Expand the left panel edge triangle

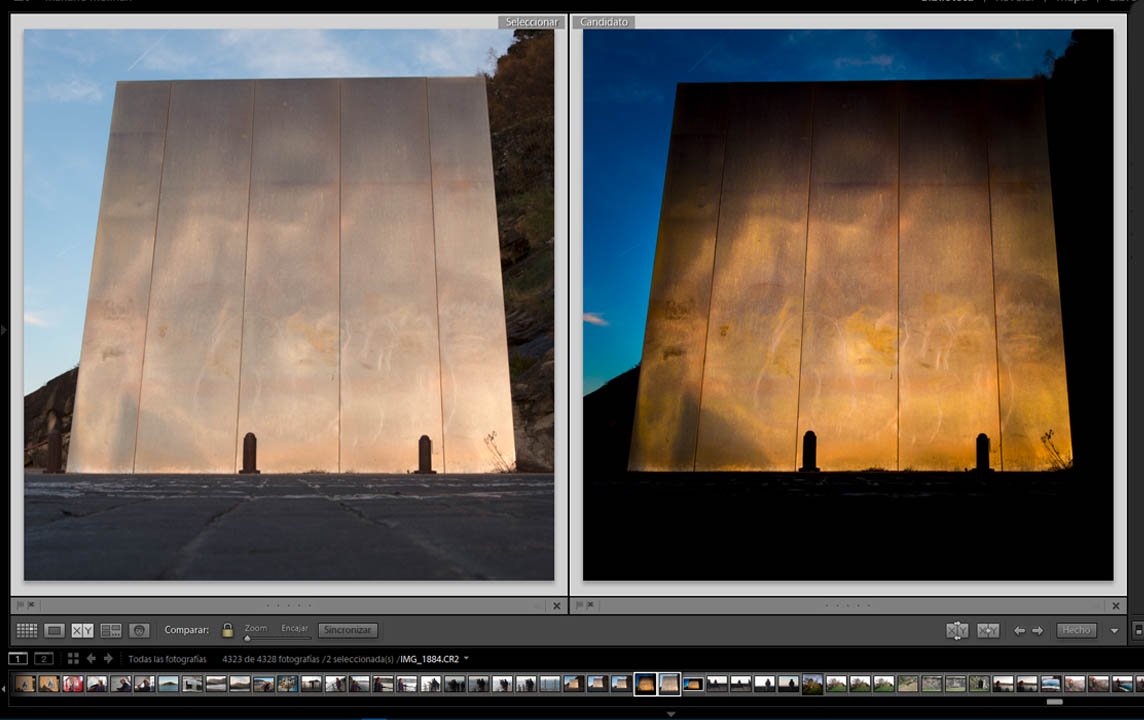click(4, 330)
